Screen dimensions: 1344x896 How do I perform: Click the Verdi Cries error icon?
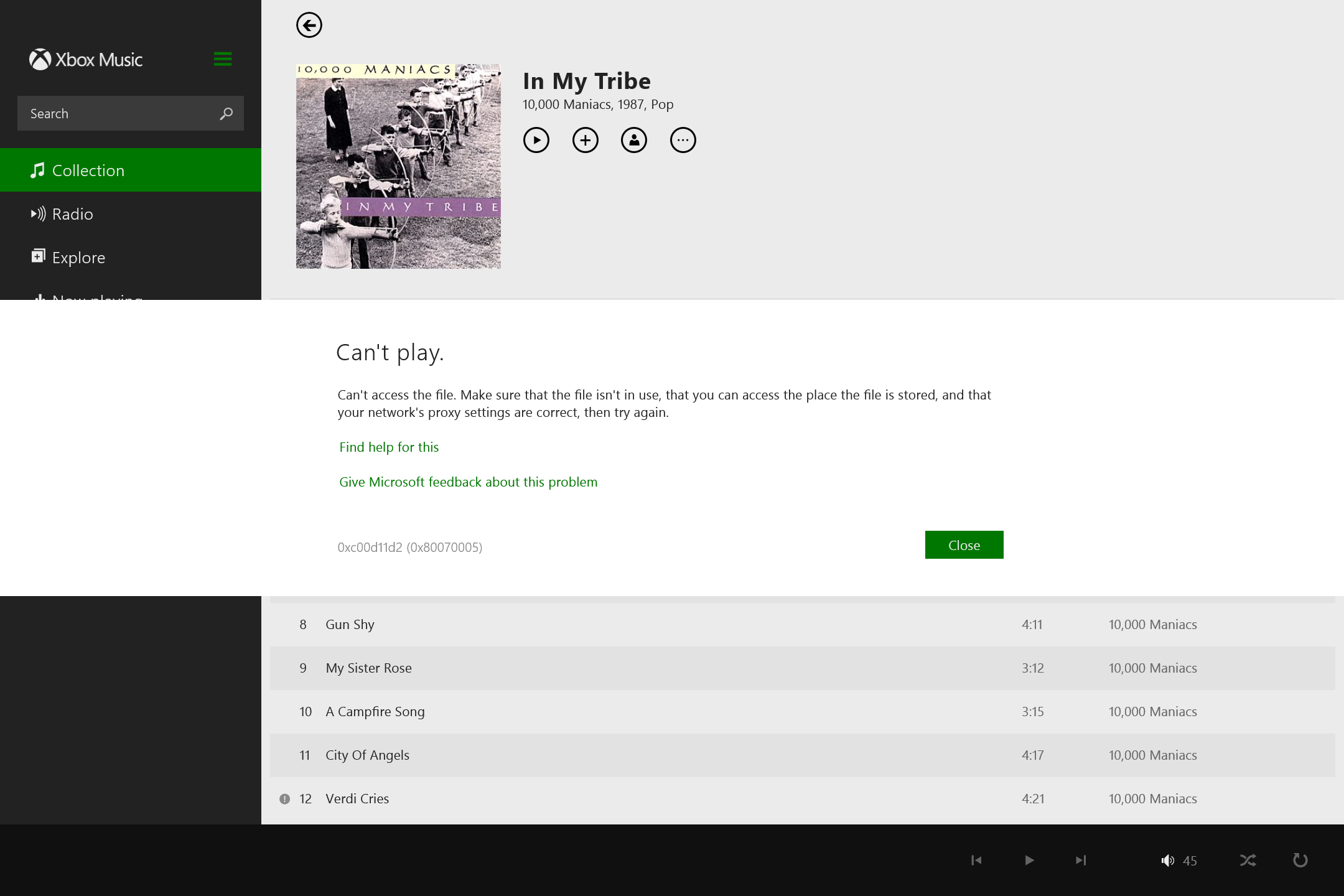coord(284,799)
